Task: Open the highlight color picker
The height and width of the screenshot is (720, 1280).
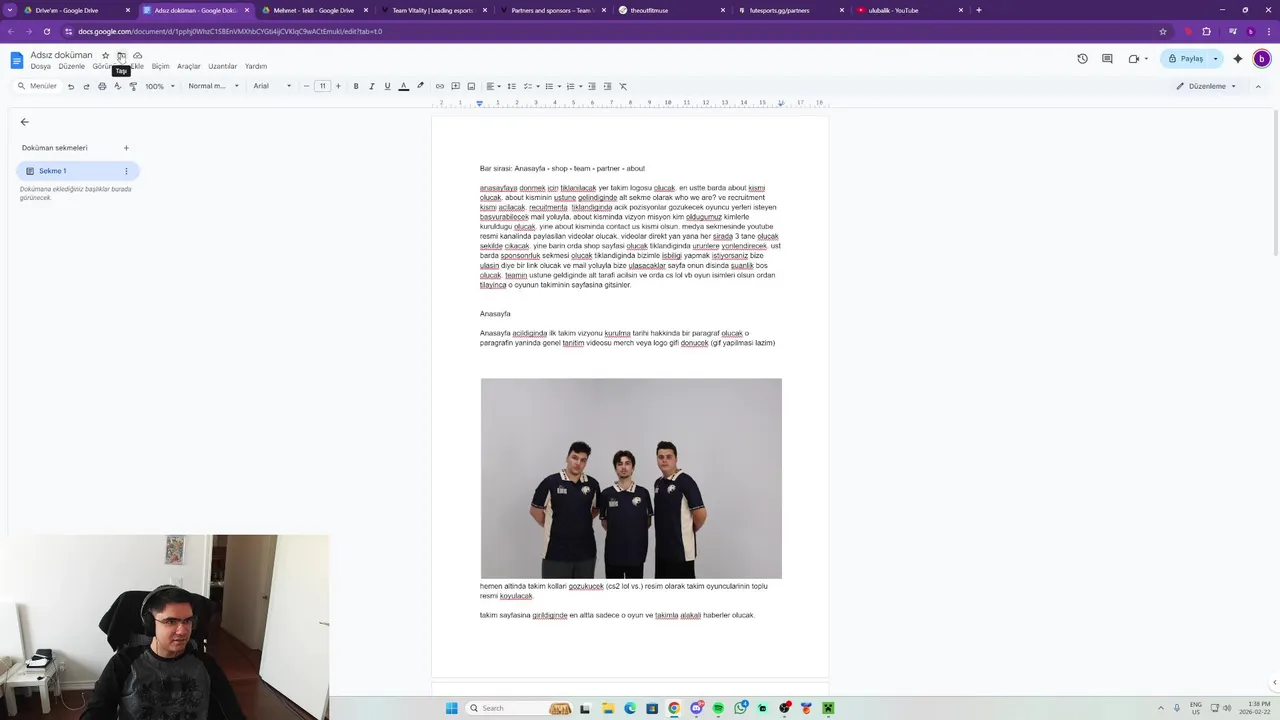Action: pos(420,86)
